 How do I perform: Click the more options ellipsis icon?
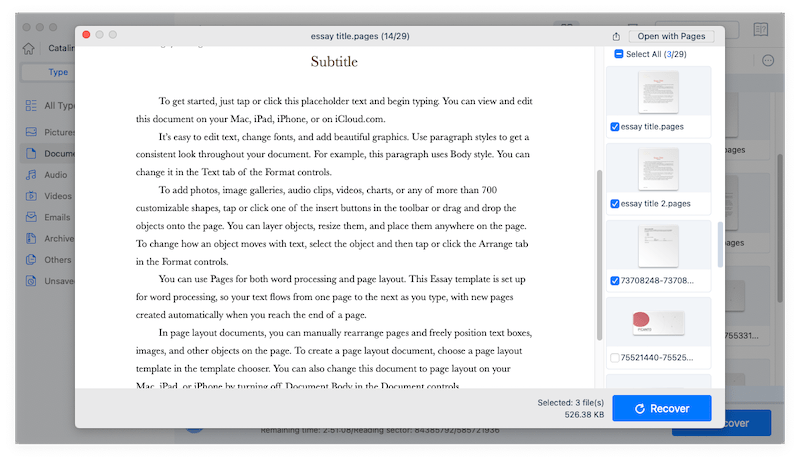(768, 61)
